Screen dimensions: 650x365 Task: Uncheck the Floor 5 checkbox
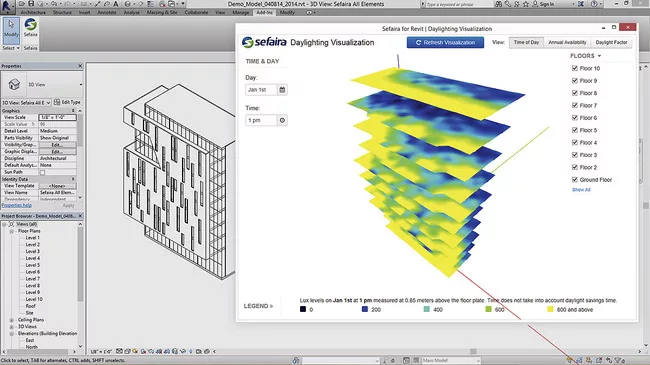click(x=575, y=130)
